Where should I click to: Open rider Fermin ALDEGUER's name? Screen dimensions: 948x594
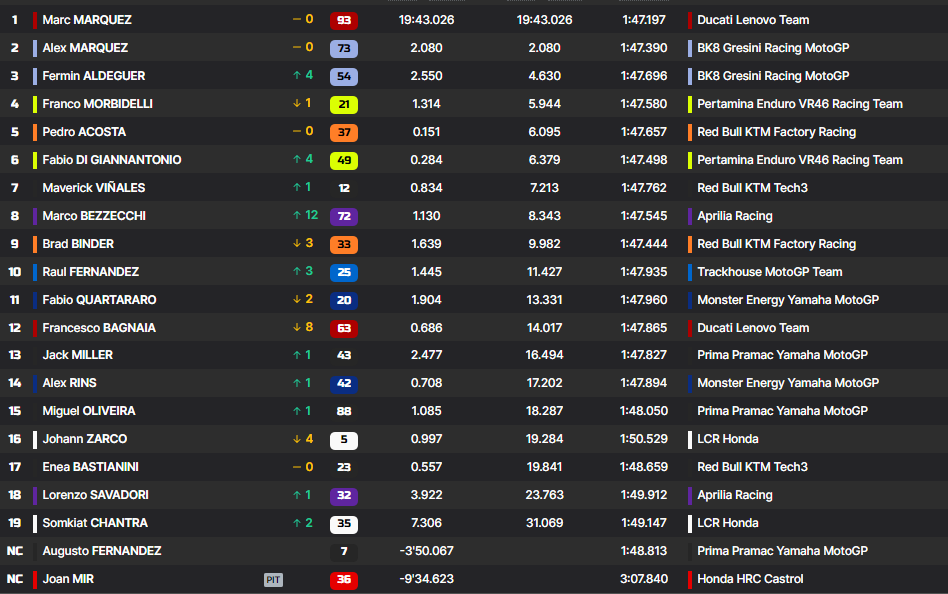coord(93,76)
